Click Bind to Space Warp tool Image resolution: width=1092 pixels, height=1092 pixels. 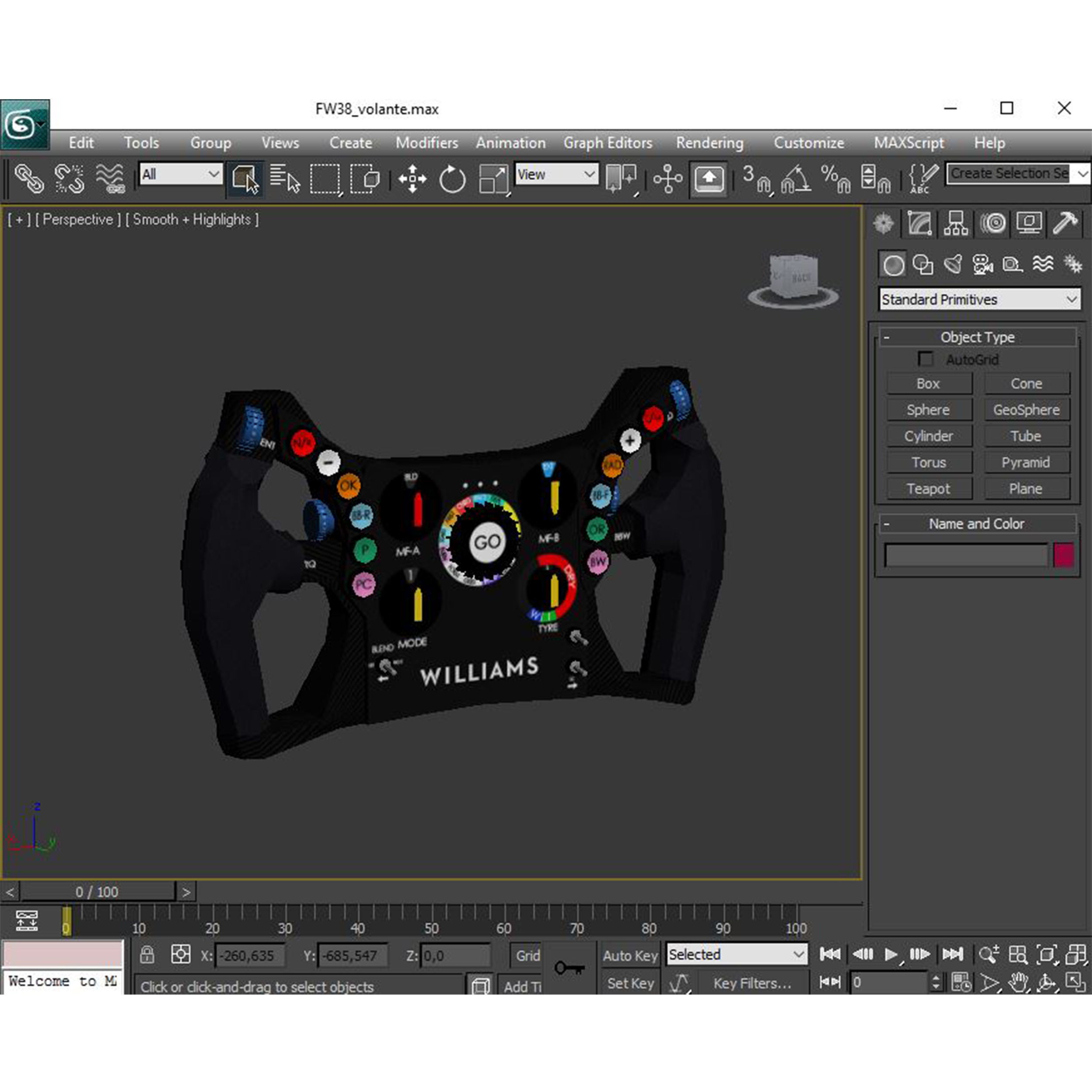click(110, 179)
